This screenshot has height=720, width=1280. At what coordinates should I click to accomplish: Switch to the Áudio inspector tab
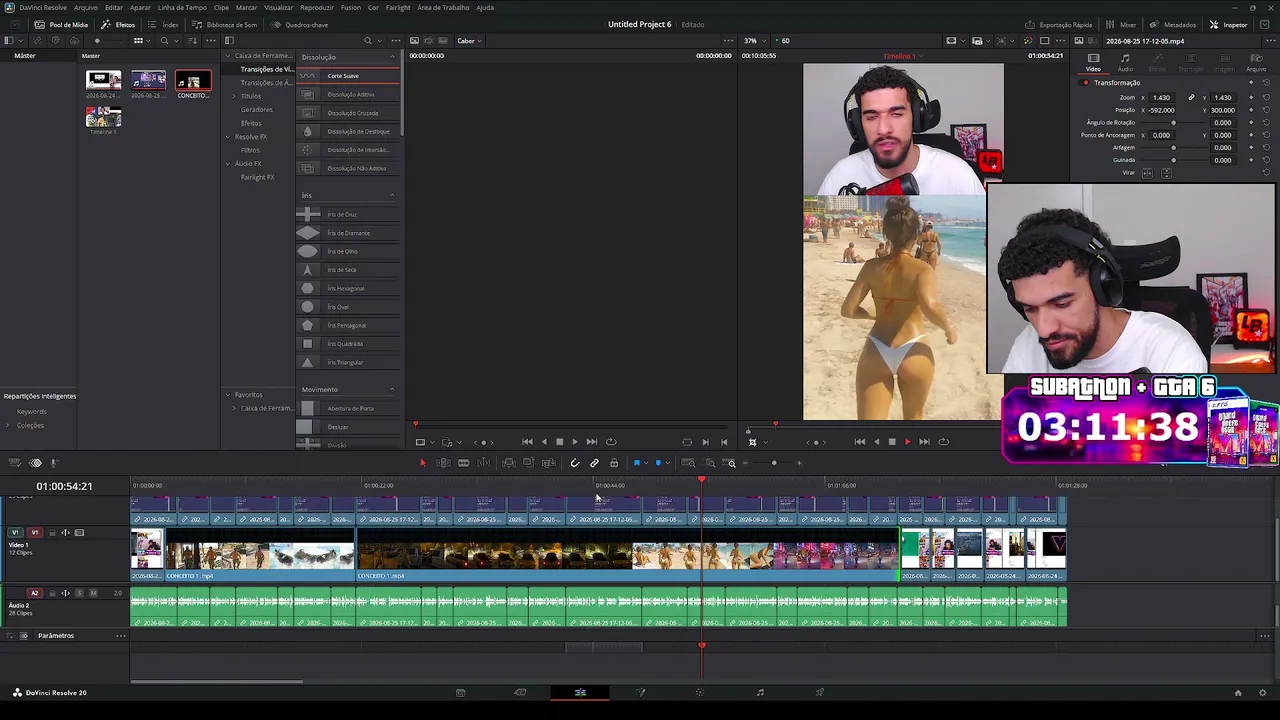click(x=1125, y=62)
